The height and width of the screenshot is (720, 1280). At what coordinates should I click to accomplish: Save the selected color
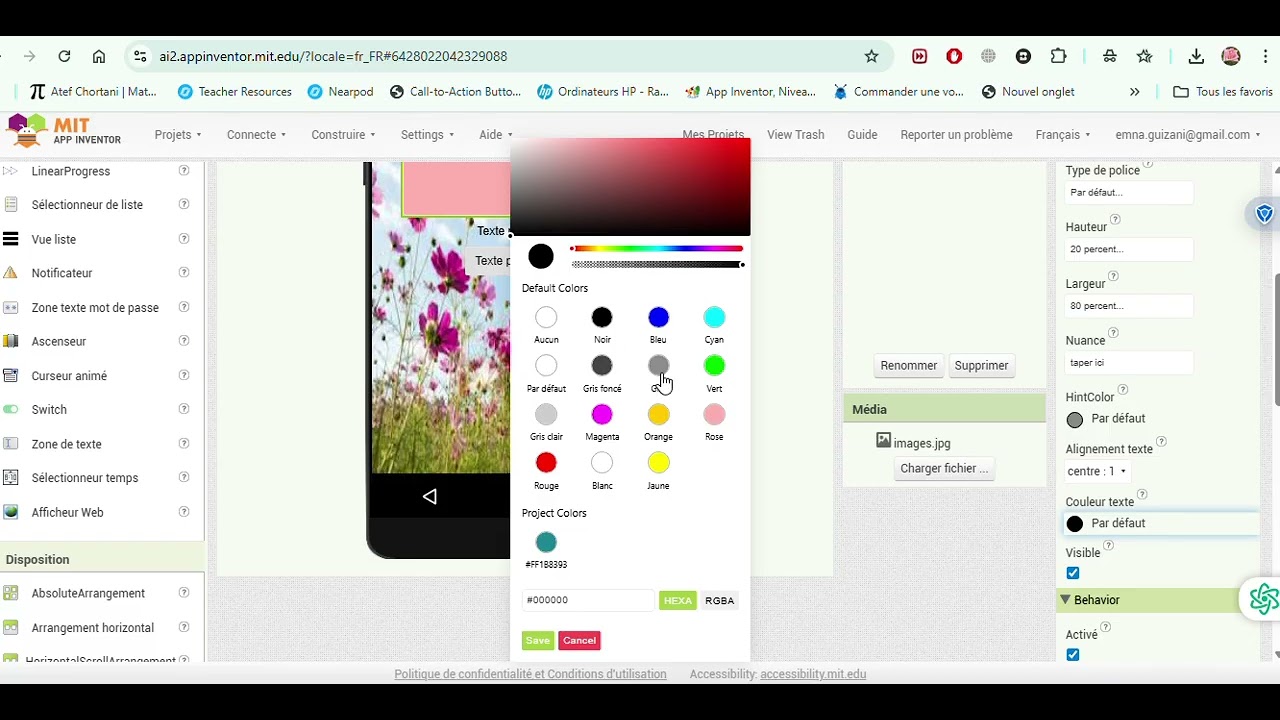538,640
